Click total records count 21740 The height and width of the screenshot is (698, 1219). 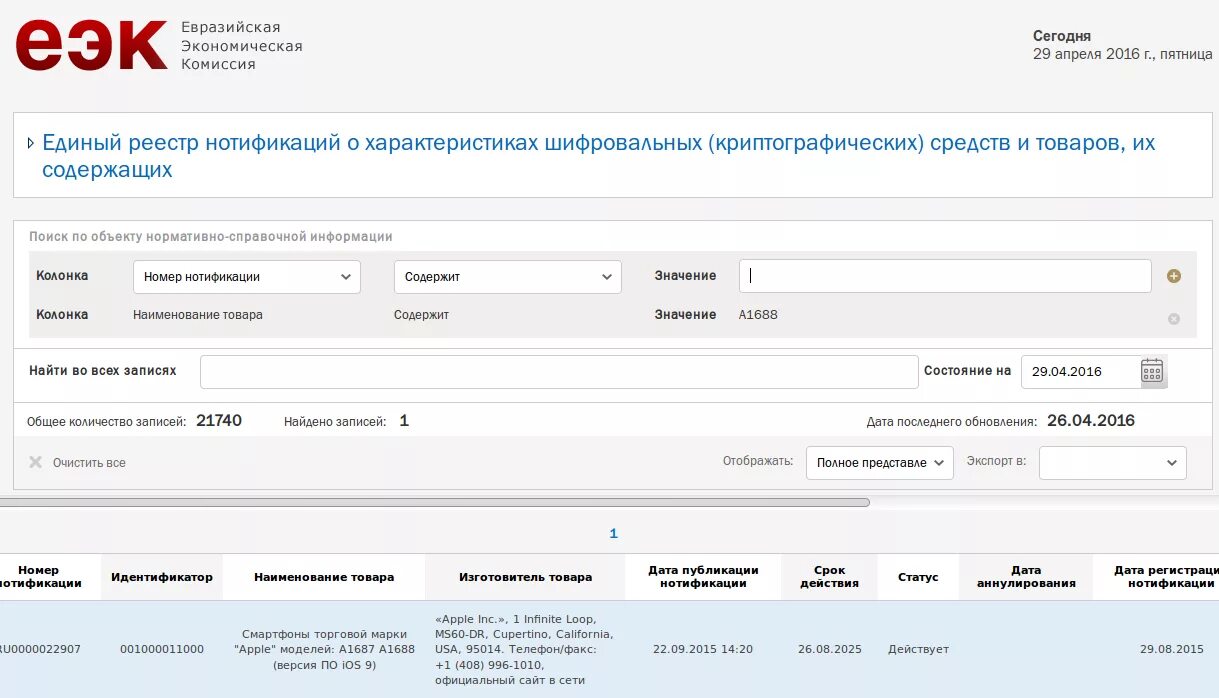(x=219, y=421)
